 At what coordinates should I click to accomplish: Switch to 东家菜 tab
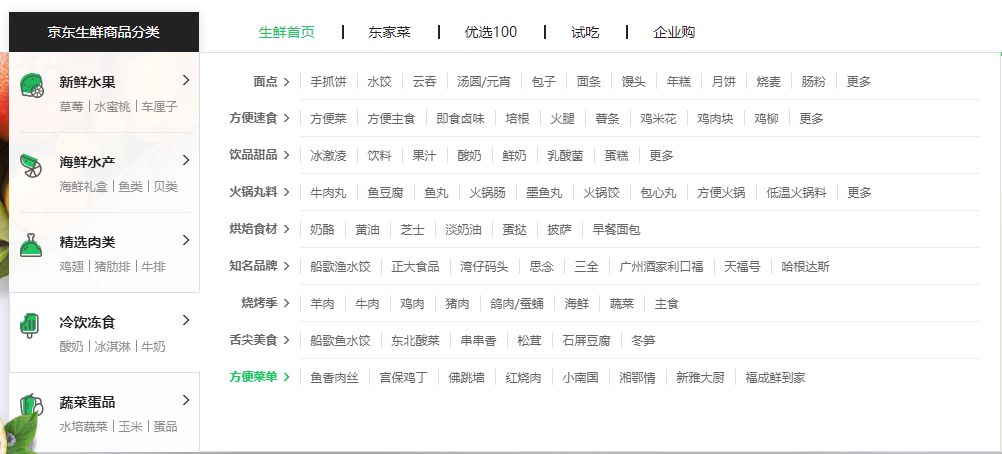click(x=389, y=32)
